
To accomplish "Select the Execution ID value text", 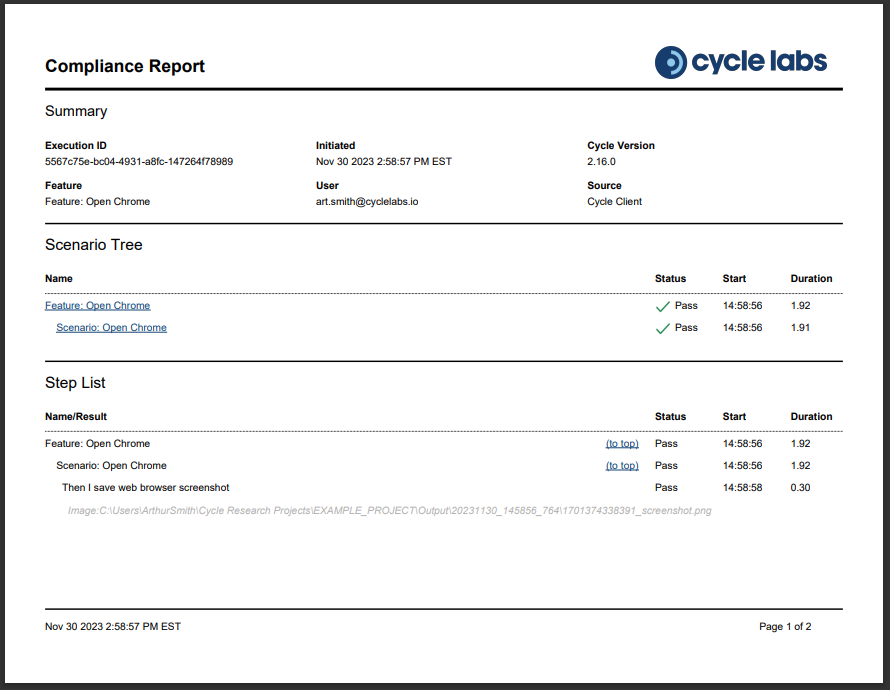I will tap(139, 162).
